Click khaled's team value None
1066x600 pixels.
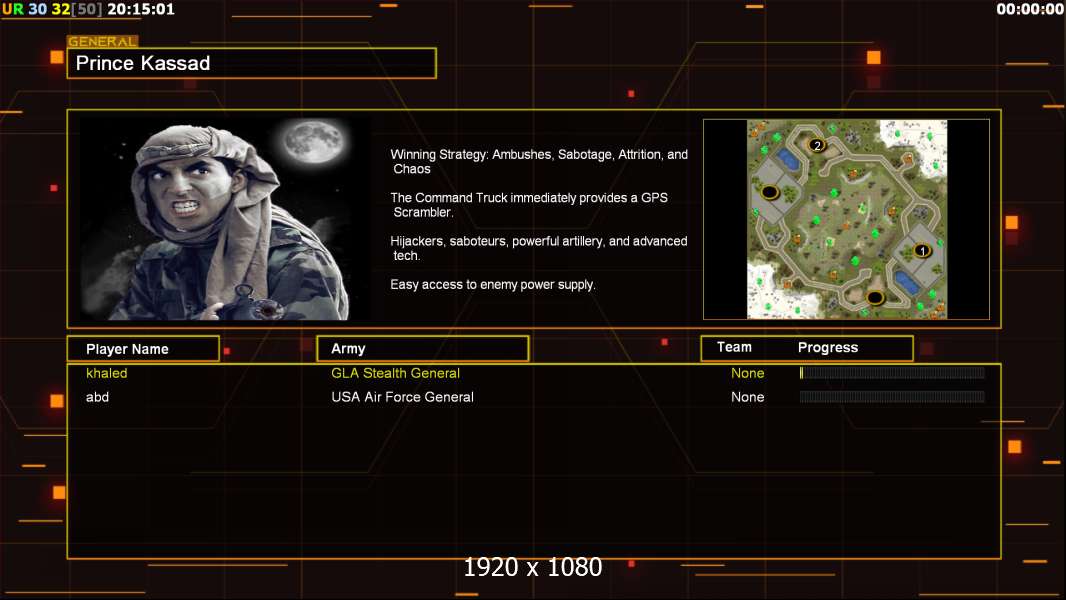pos(747,373)
